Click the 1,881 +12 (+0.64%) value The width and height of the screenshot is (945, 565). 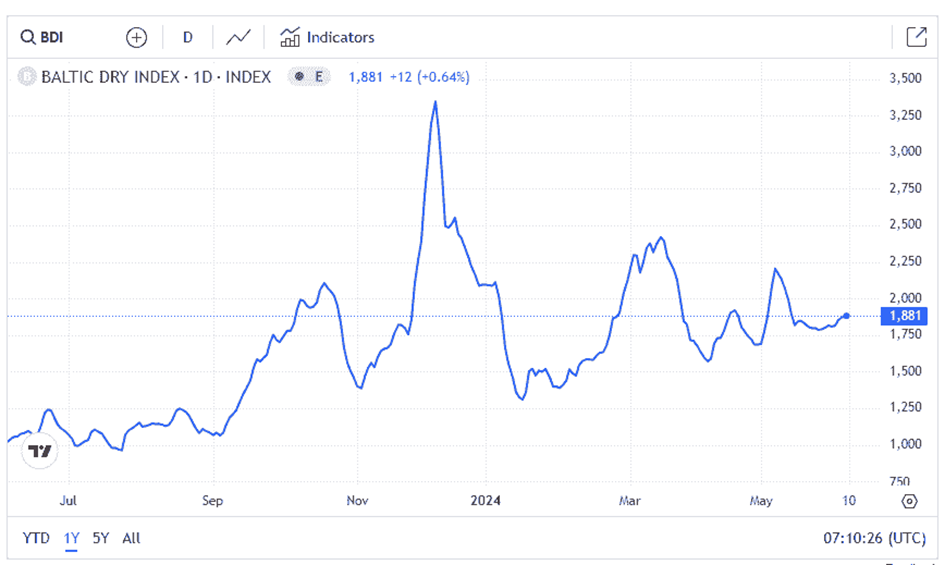(409, 77)
